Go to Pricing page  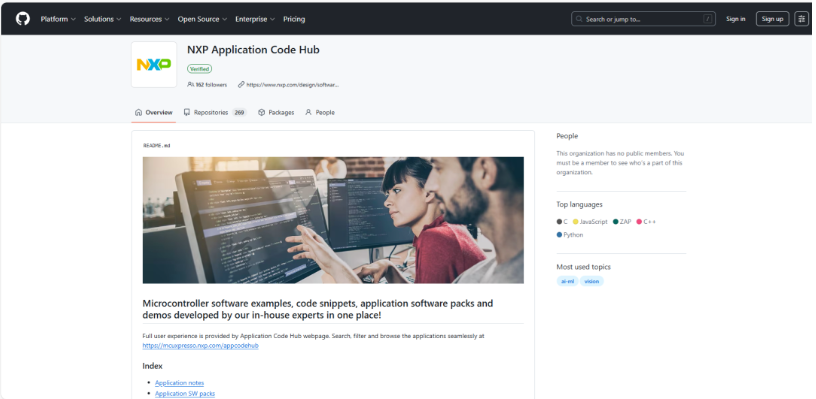[x=294, y=19]
